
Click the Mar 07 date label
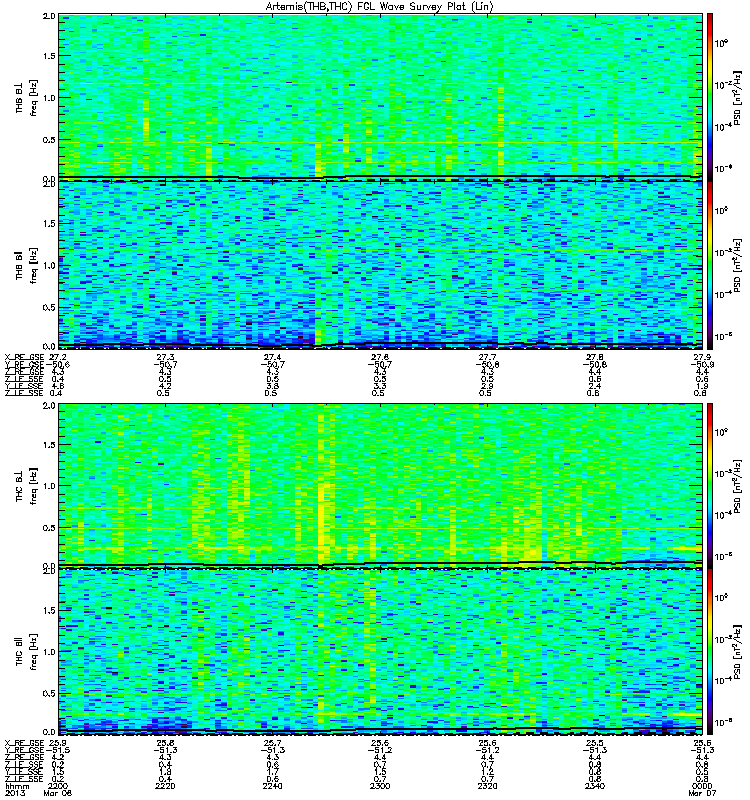702,793
